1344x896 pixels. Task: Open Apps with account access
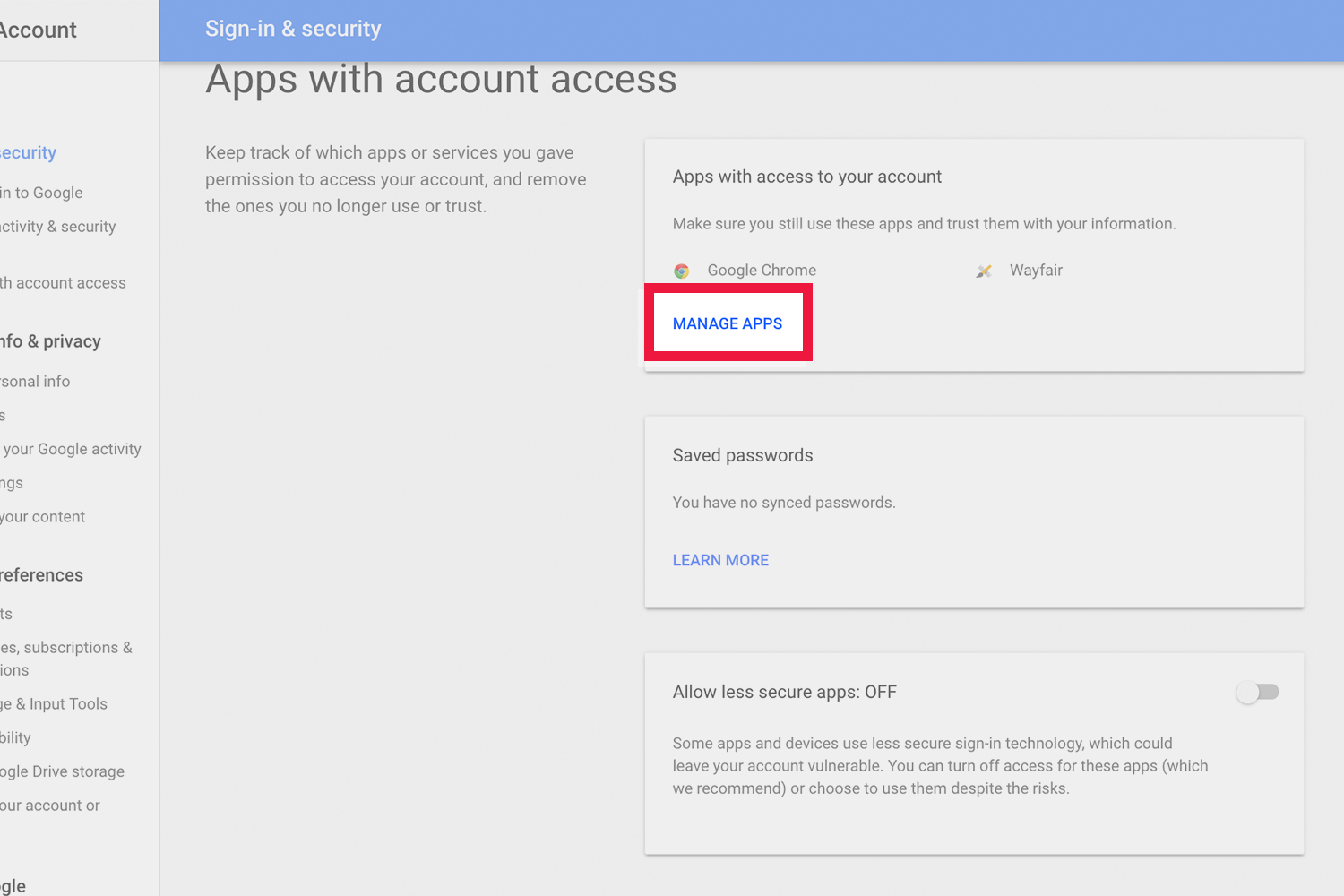point(63,282)
